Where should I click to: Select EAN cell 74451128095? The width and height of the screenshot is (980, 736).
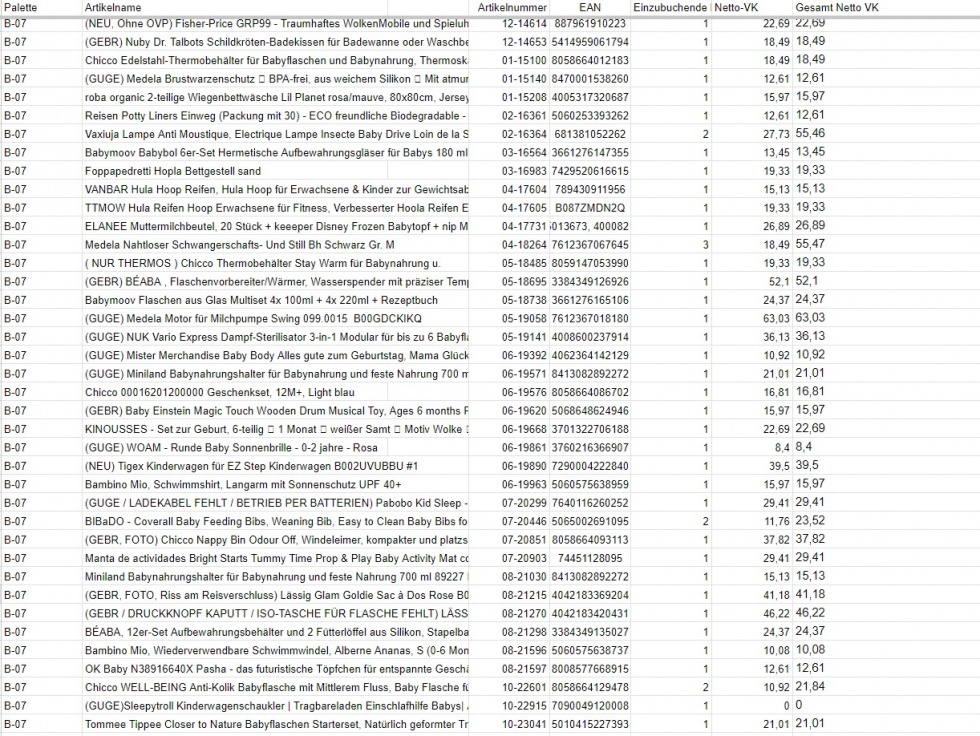tap(589, 558)
